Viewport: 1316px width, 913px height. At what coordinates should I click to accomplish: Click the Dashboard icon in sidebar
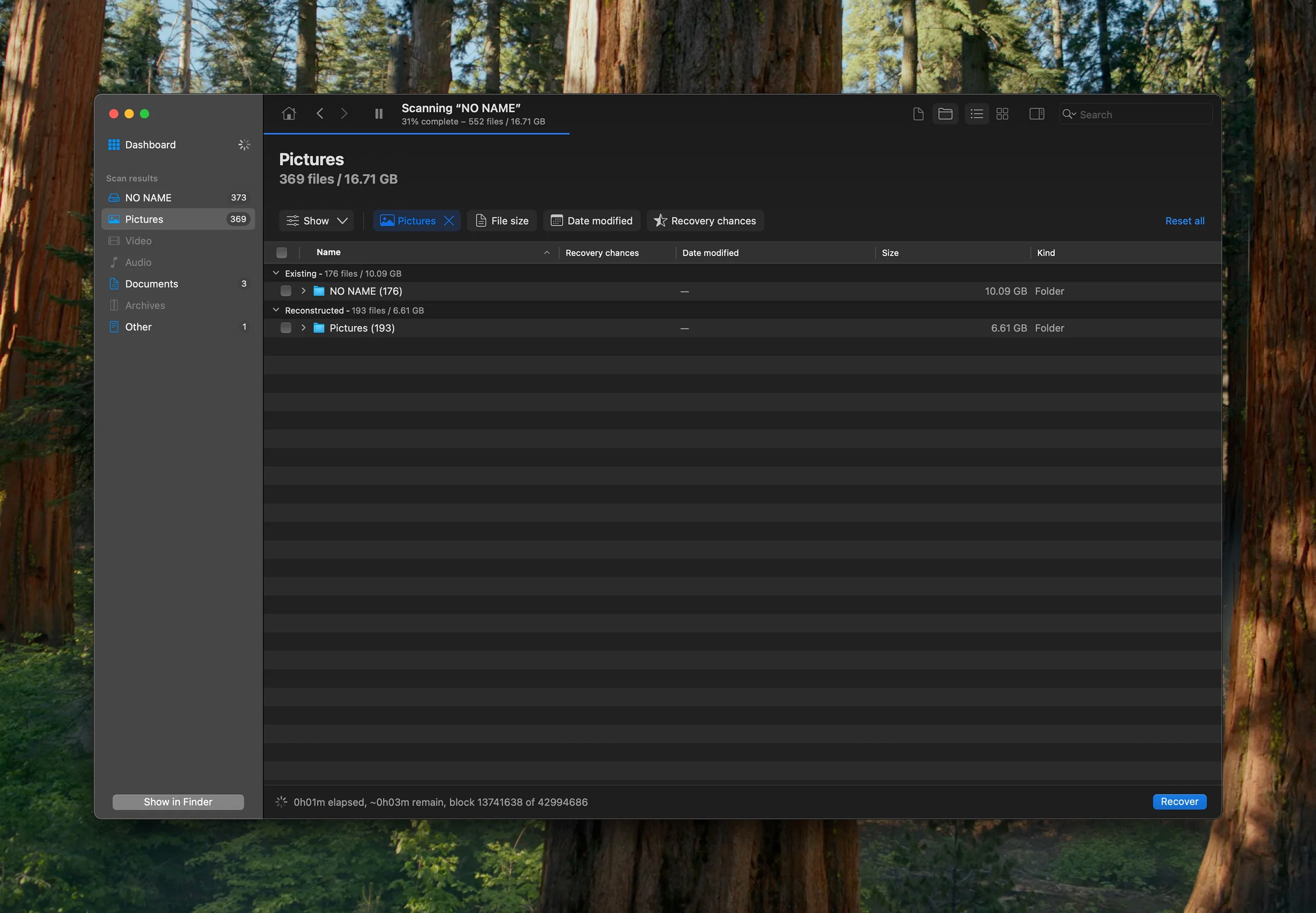pyautogui.click(x=113, y=145)
